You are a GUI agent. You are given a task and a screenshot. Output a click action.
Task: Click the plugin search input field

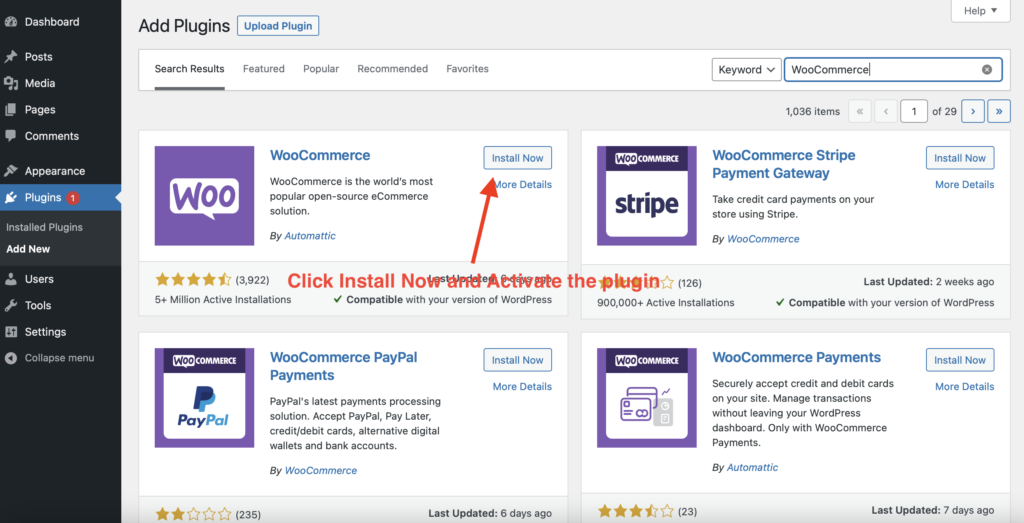click(x=880, y=70)
